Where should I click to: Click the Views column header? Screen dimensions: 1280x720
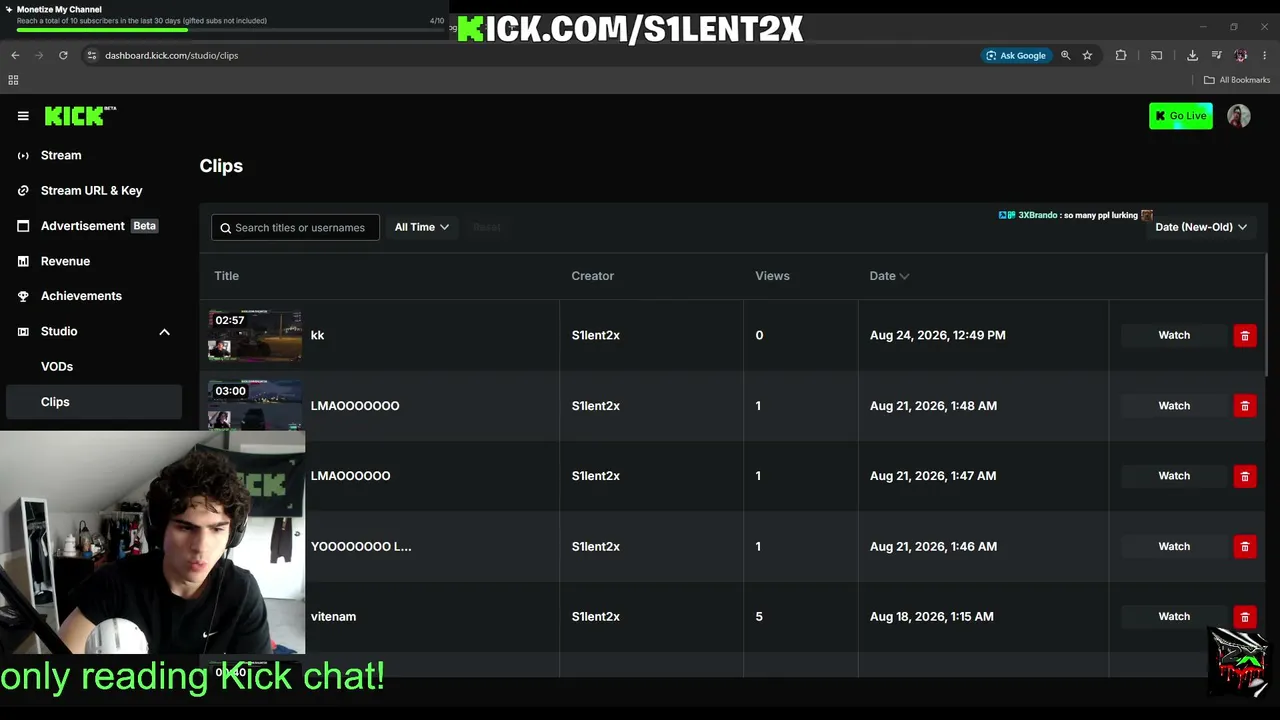click(x=772, y=276)
